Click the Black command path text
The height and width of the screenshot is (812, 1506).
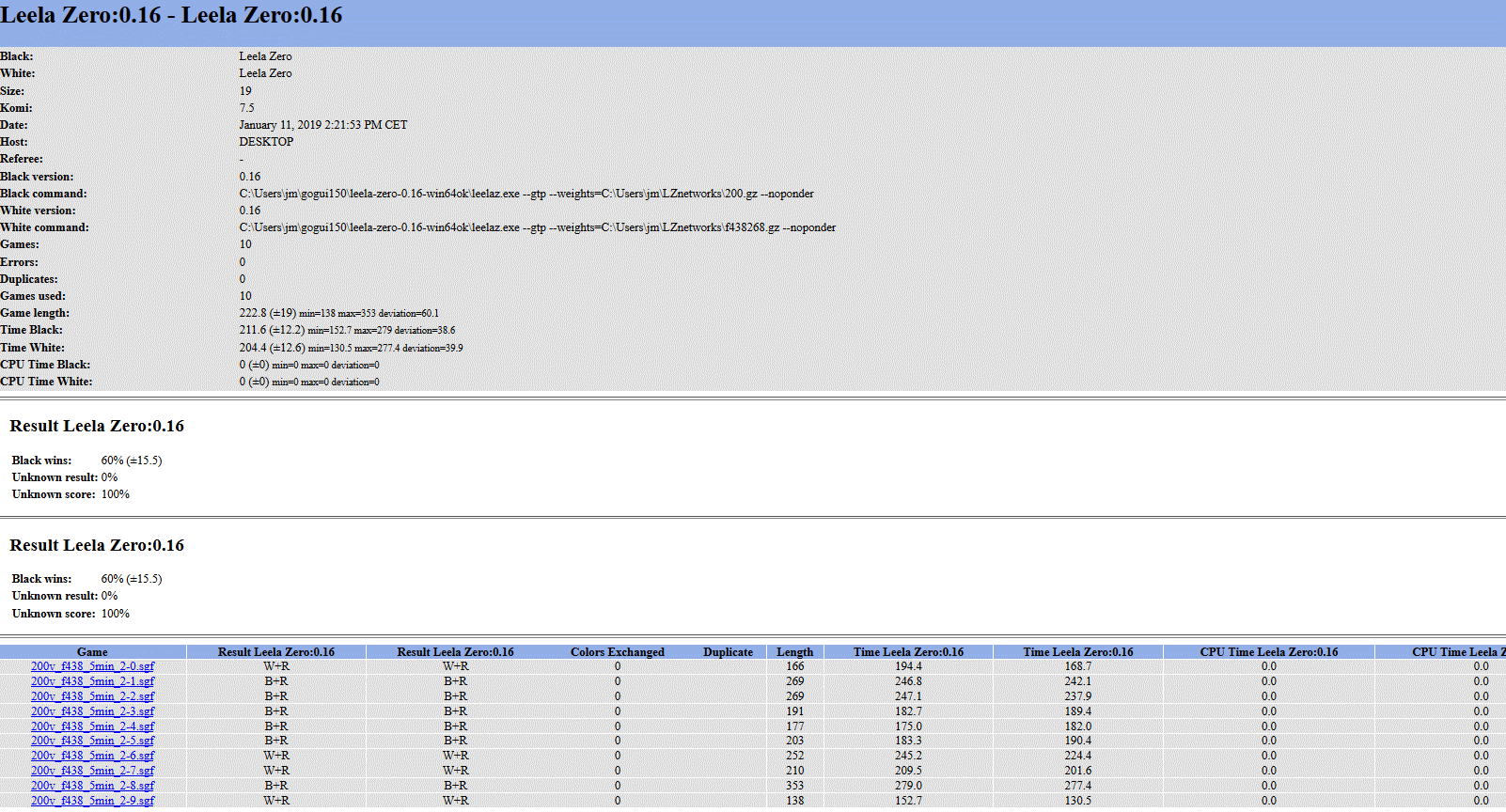526,194
